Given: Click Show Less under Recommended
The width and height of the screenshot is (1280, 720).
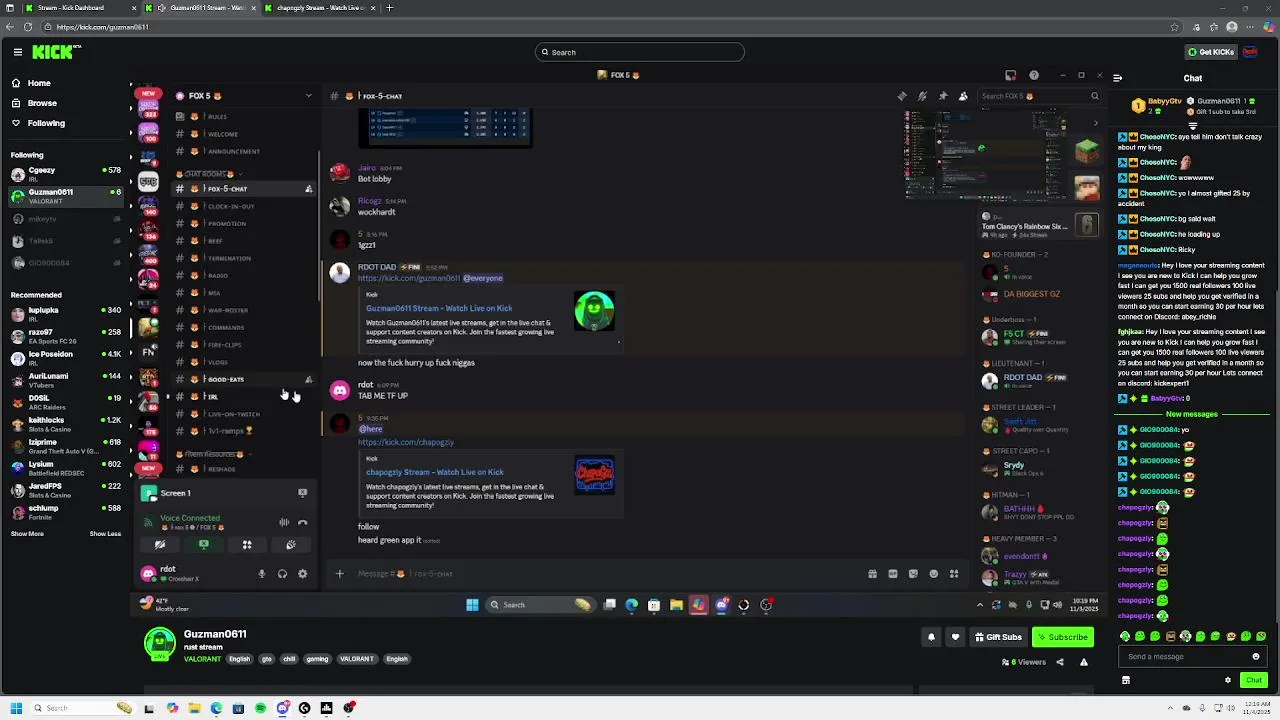Looking at the screenshot, I should point(105,534).
